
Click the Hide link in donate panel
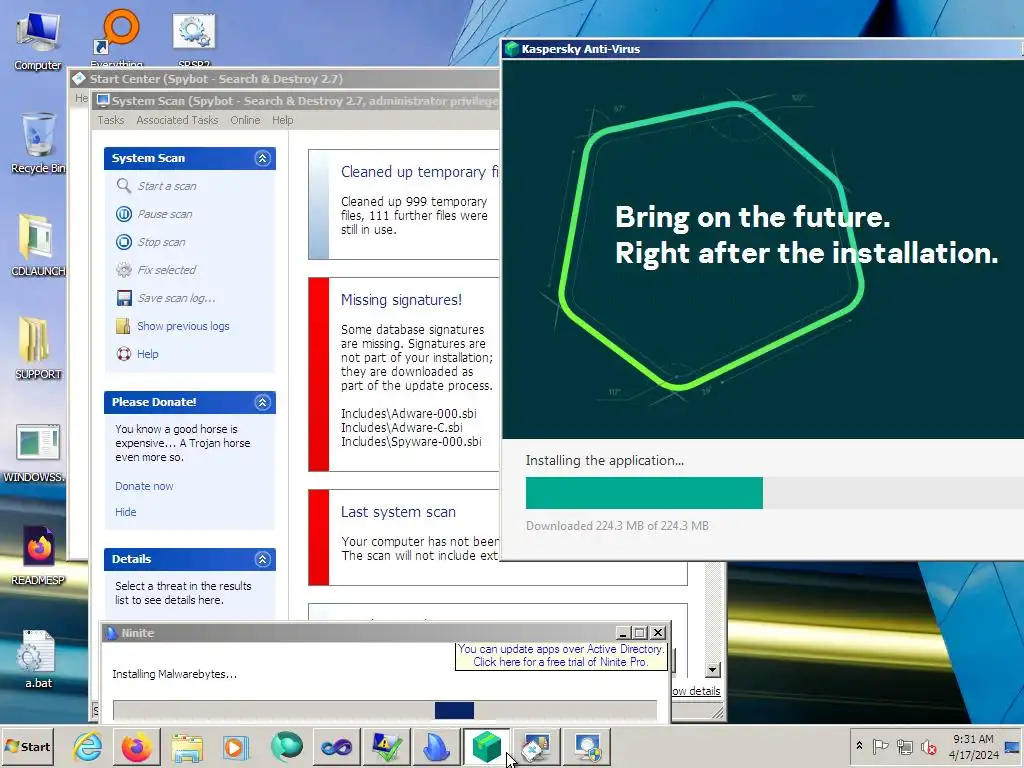click(125, 512)
